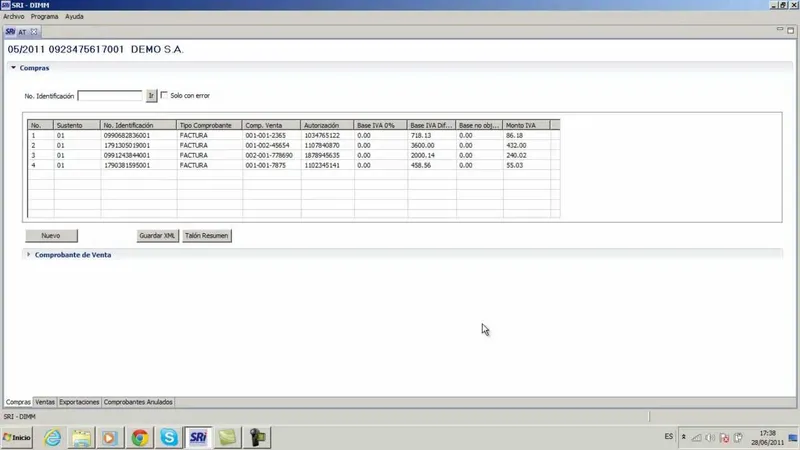Select the SRI app taskbar icon
This screenshot has width=800, height=450.
pyautogui.click(x=198, y=437)
